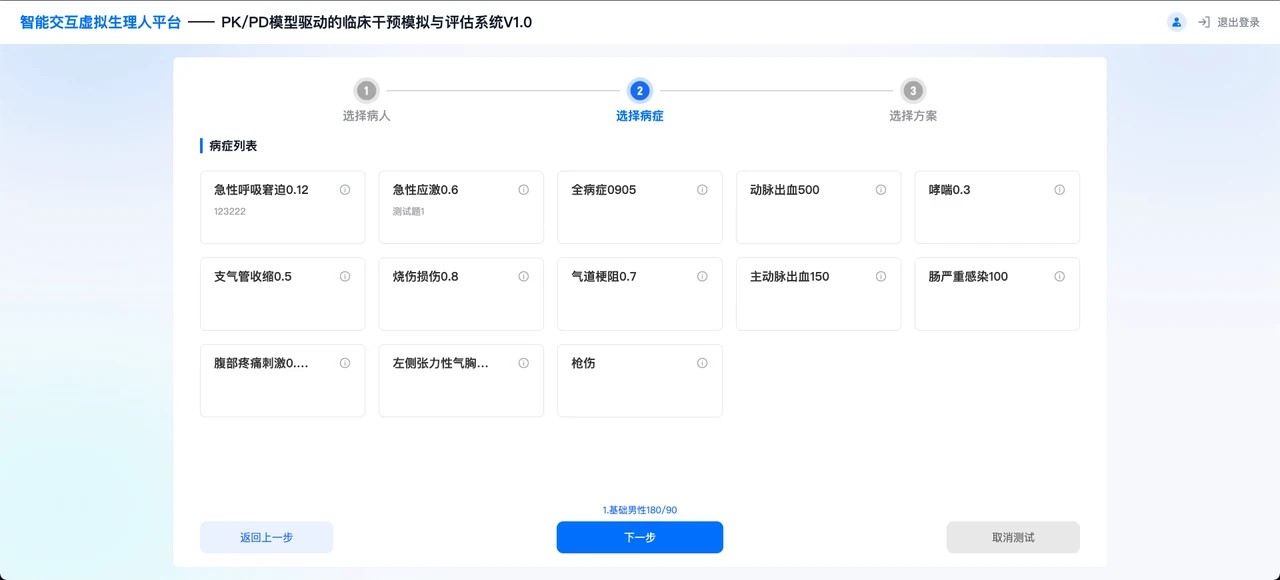Click the 取消测试 button

click(x=1013, y=537)
